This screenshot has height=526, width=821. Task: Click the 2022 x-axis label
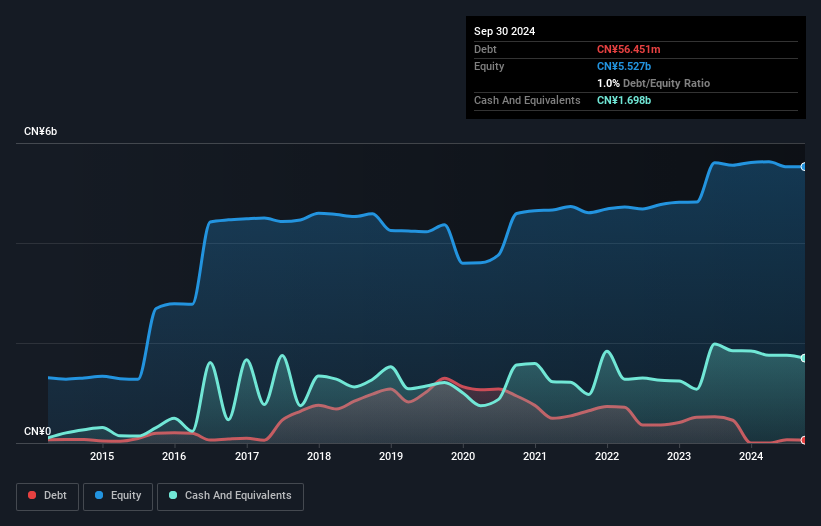pyautogui.click(x=607, y=456)
